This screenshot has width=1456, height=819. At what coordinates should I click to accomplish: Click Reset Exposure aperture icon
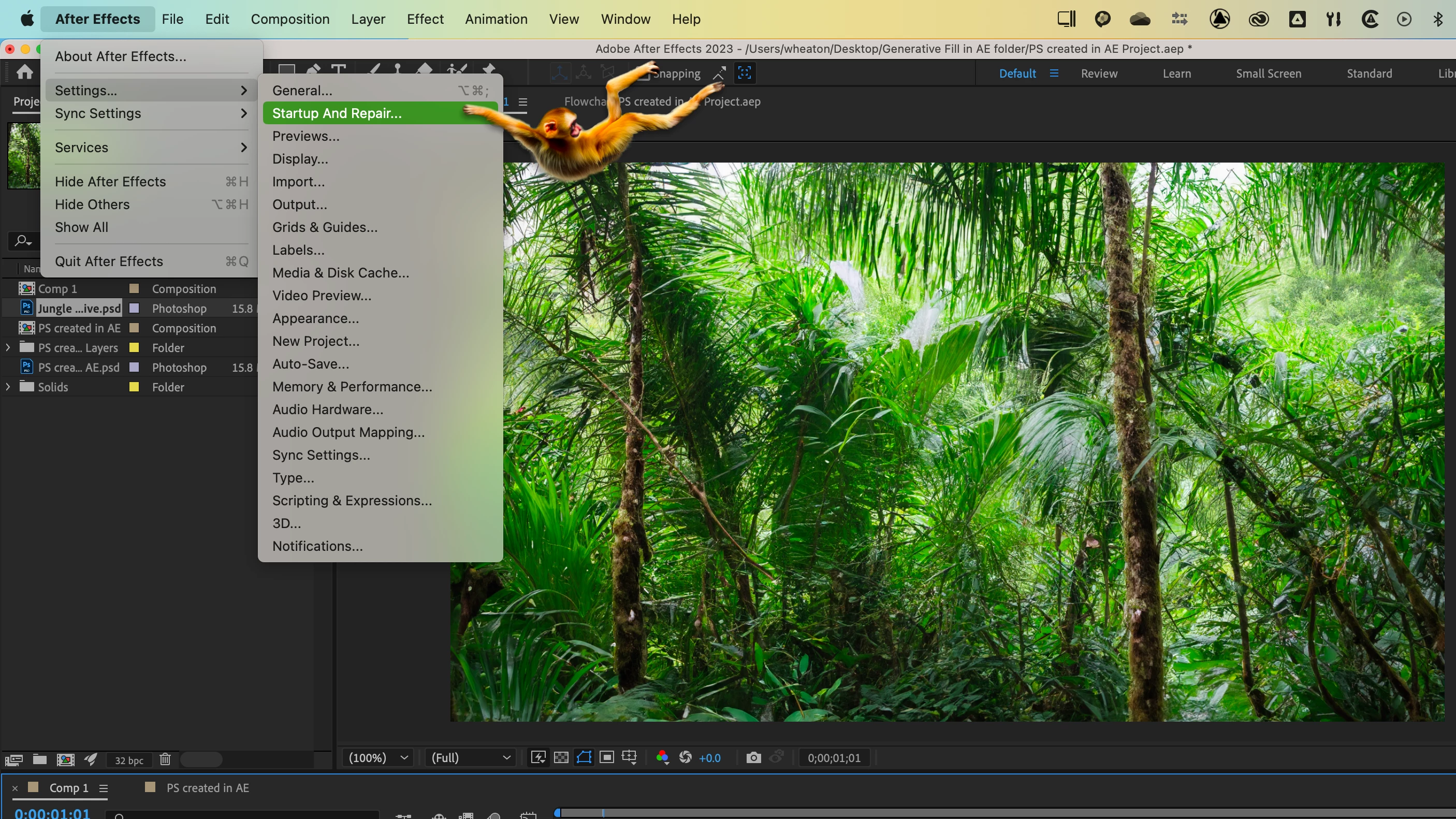pyautogui.click(x=685, y=757)
